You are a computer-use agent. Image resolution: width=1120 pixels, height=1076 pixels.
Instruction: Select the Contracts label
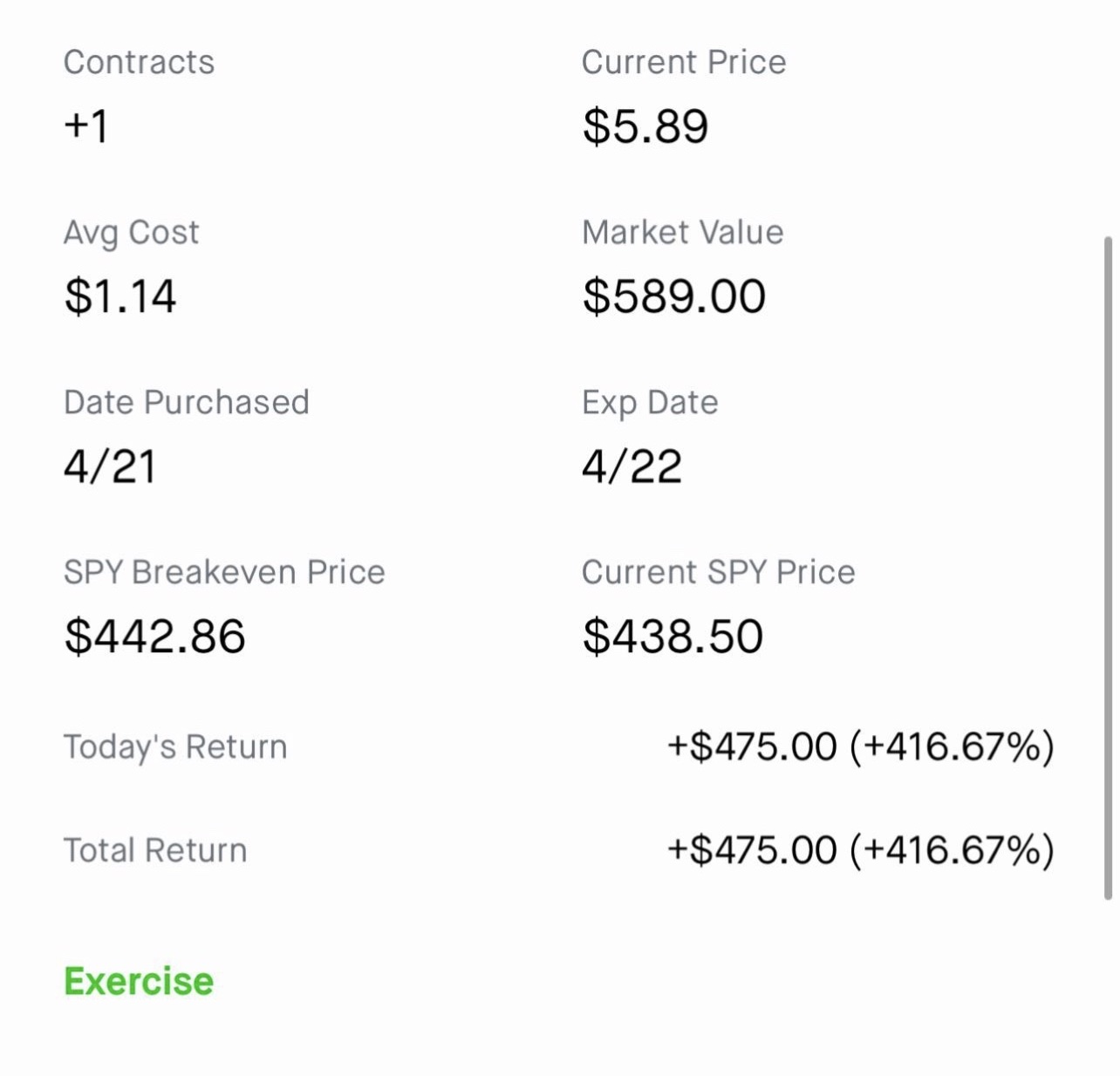pyautogui.click(x=139, y=63)
